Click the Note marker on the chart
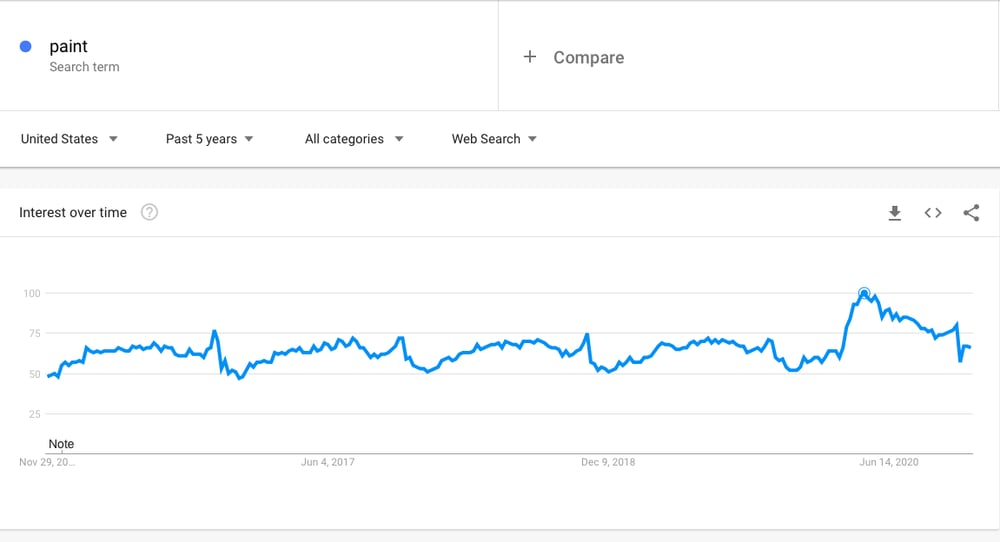 61,444
